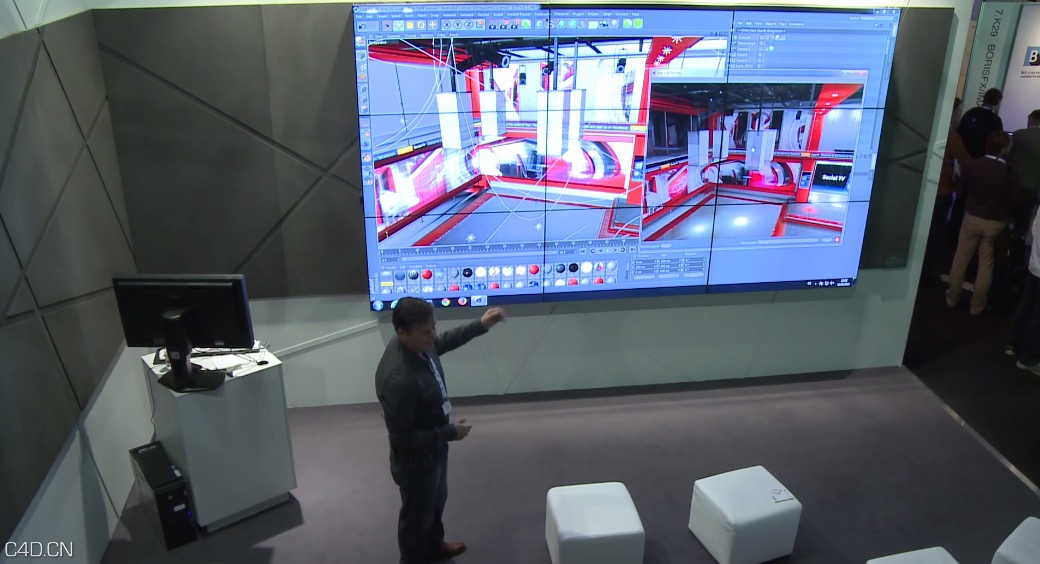Viewport: 1040px width, 564px height.
Task: Click the system tray clock
Action: (844, 282)
